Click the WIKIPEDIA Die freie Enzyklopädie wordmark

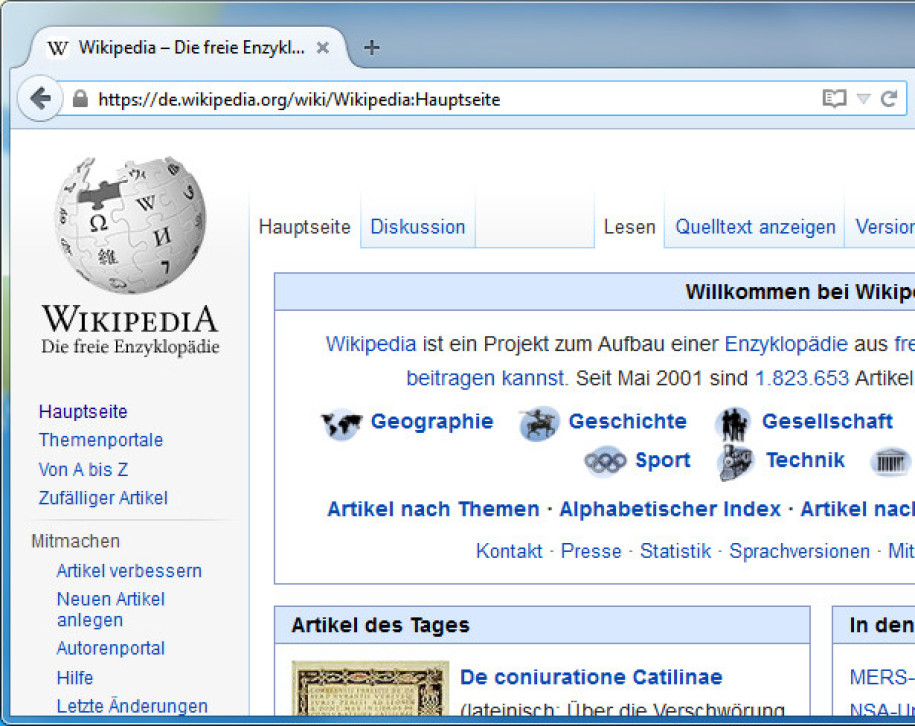[130, 330]
